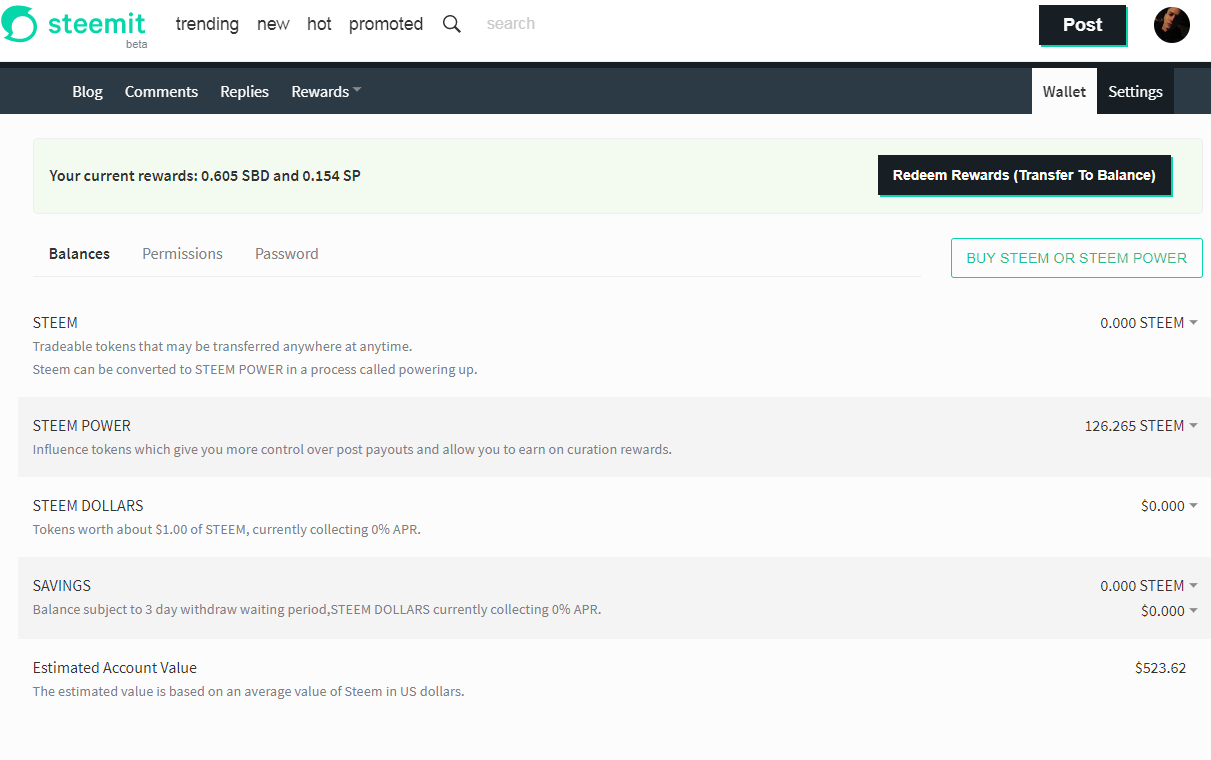
Task: Click the Steemit logo icon
Action: pyautogui.click(x=19, y=25)
